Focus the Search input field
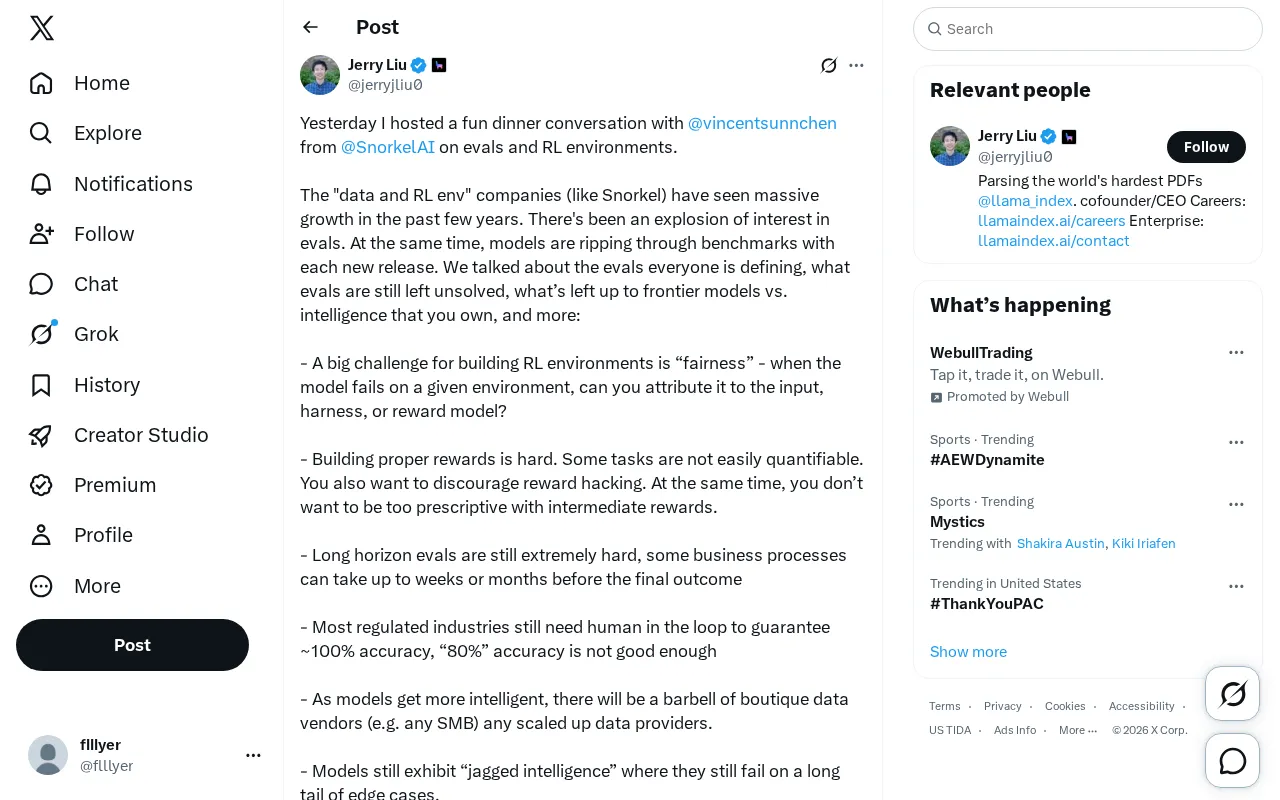Image resolution: width=1280 pixels, height=800 pixels. (1088, 29)
